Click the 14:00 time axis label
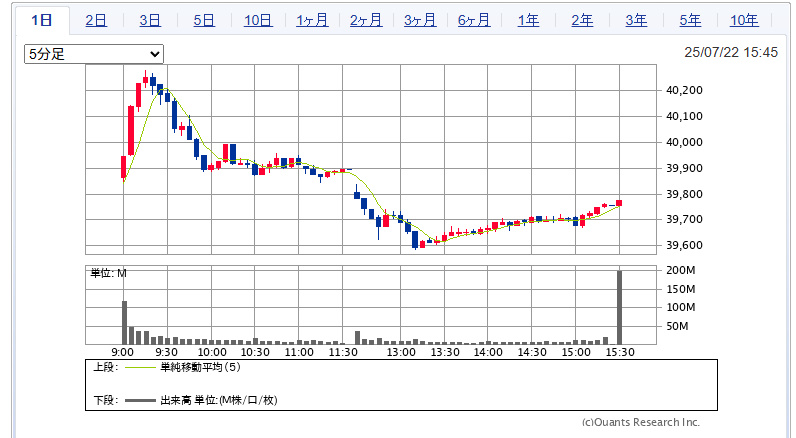This screenshot has width=796, height=438. 488,352
